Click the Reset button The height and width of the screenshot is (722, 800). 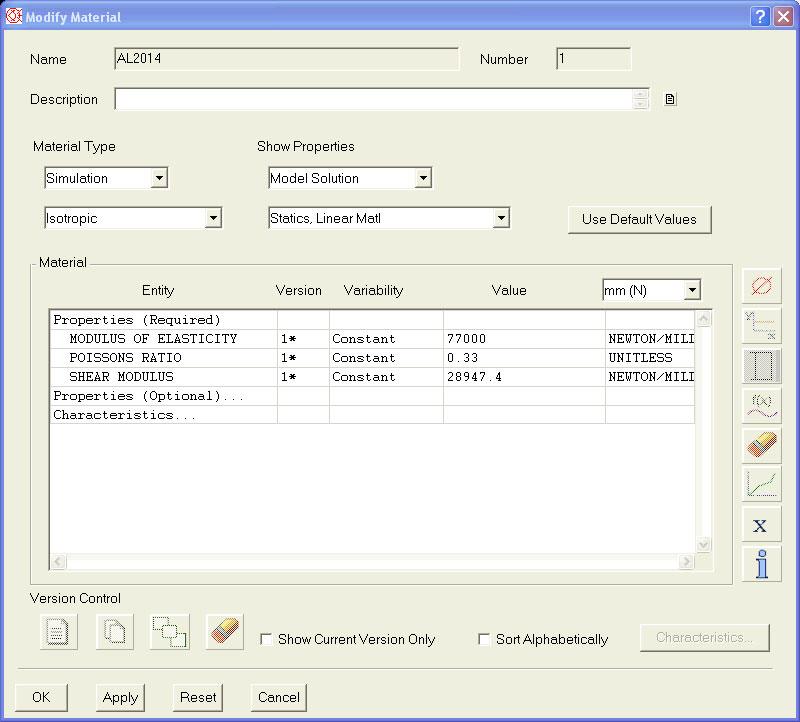(198, 698)
